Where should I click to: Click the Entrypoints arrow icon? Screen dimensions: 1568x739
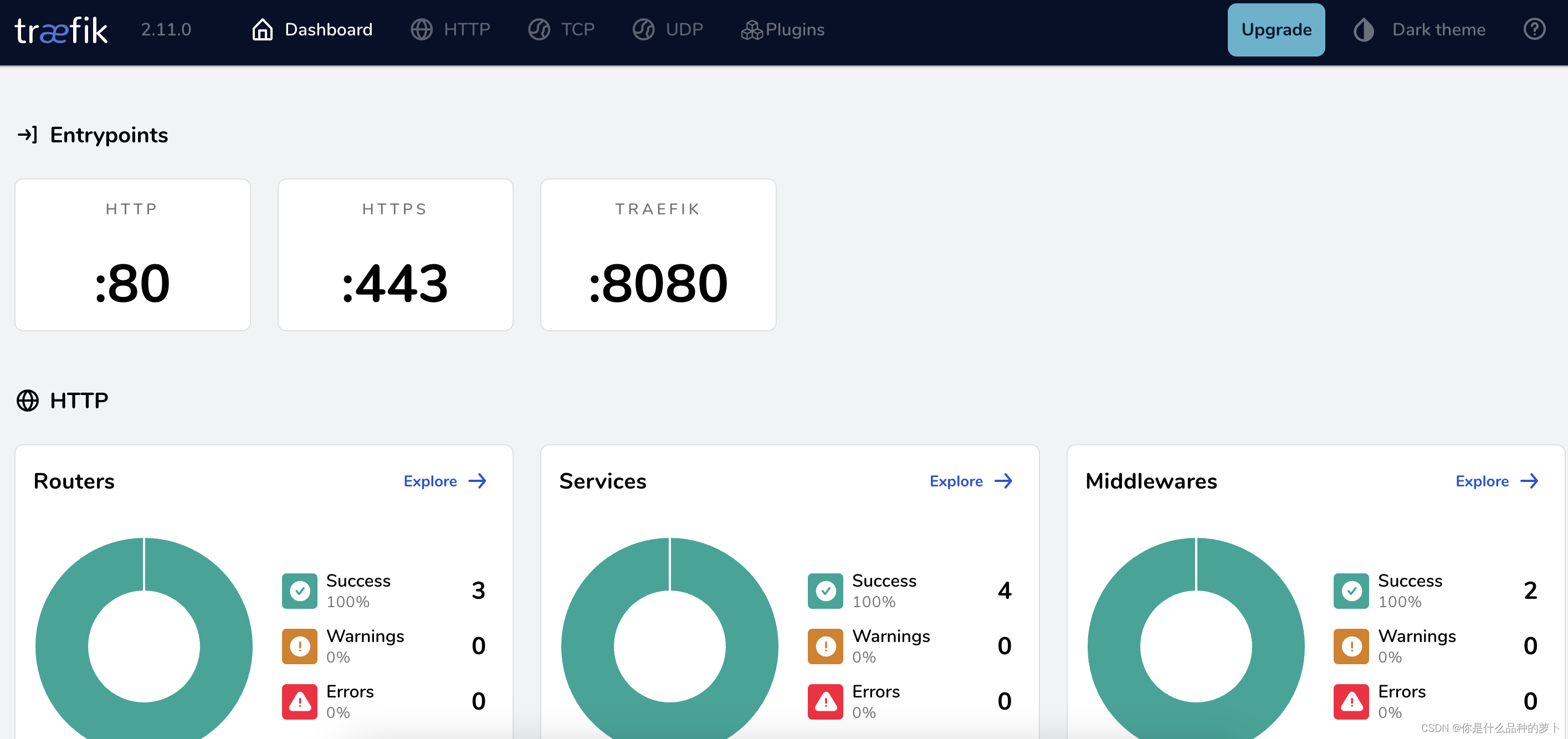[x=27, y=135]
